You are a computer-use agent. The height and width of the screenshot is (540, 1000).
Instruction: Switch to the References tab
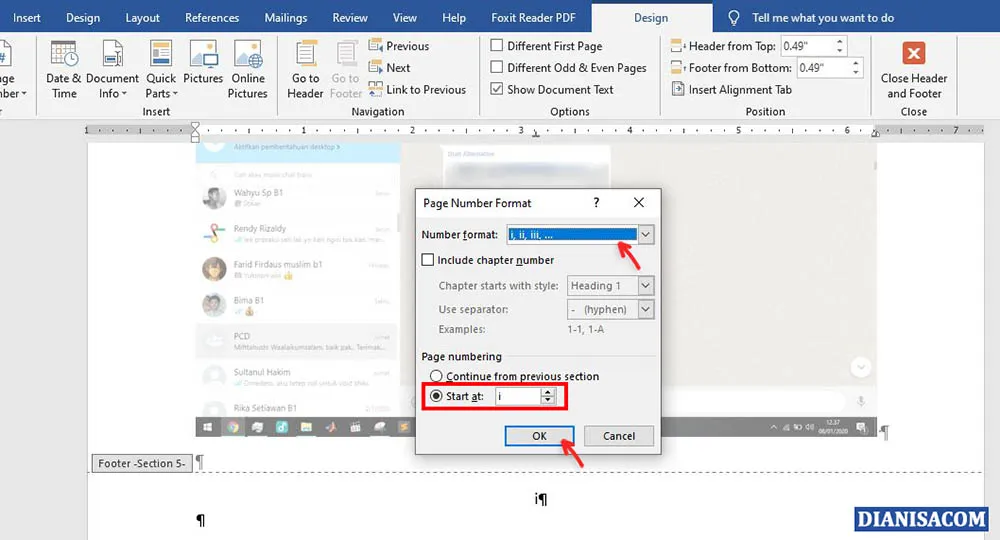[x=212, y=18]
